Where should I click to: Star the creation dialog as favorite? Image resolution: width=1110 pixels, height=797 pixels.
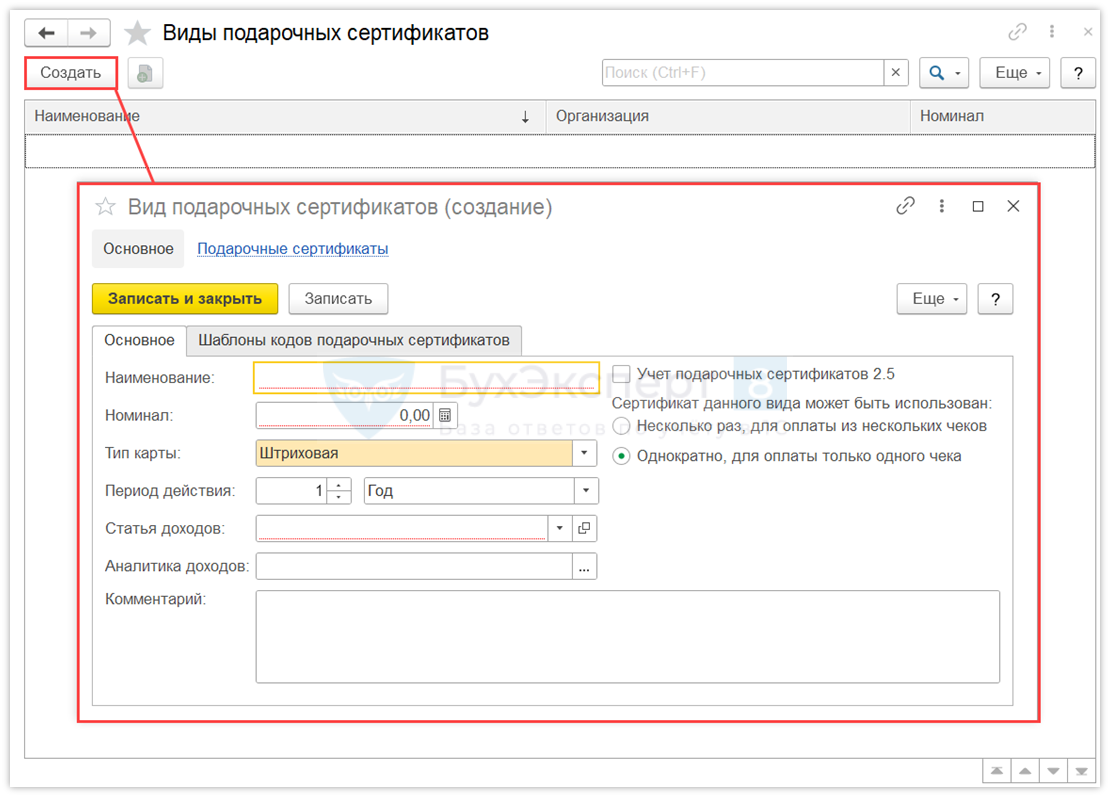(x=105, y=207)
